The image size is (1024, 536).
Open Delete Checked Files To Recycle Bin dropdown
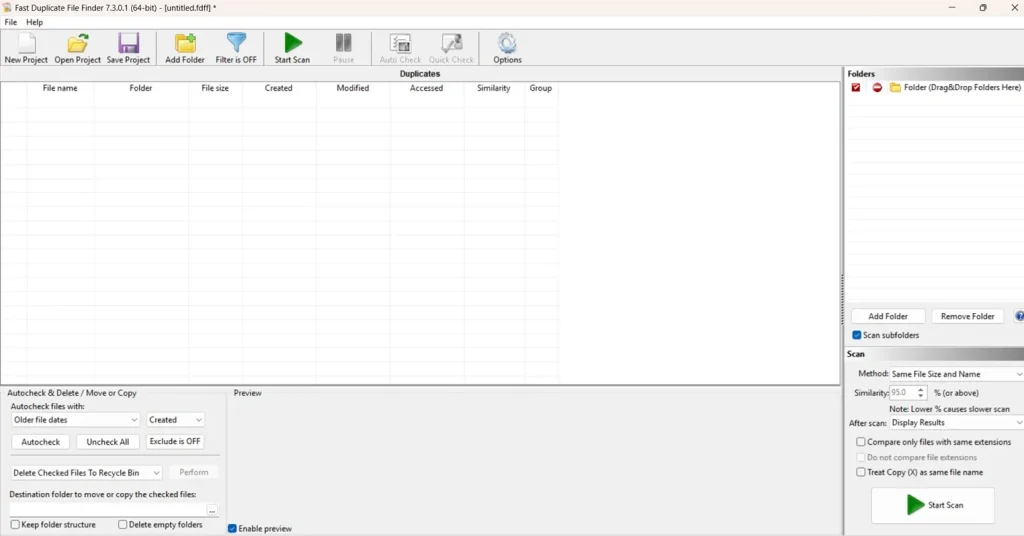(86, 473)
